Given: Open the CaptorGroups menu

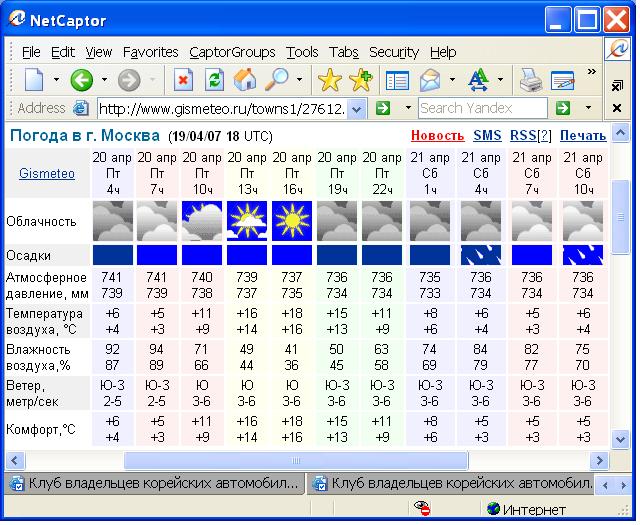Looking at the screenshot, I should [x=231, y=52].
